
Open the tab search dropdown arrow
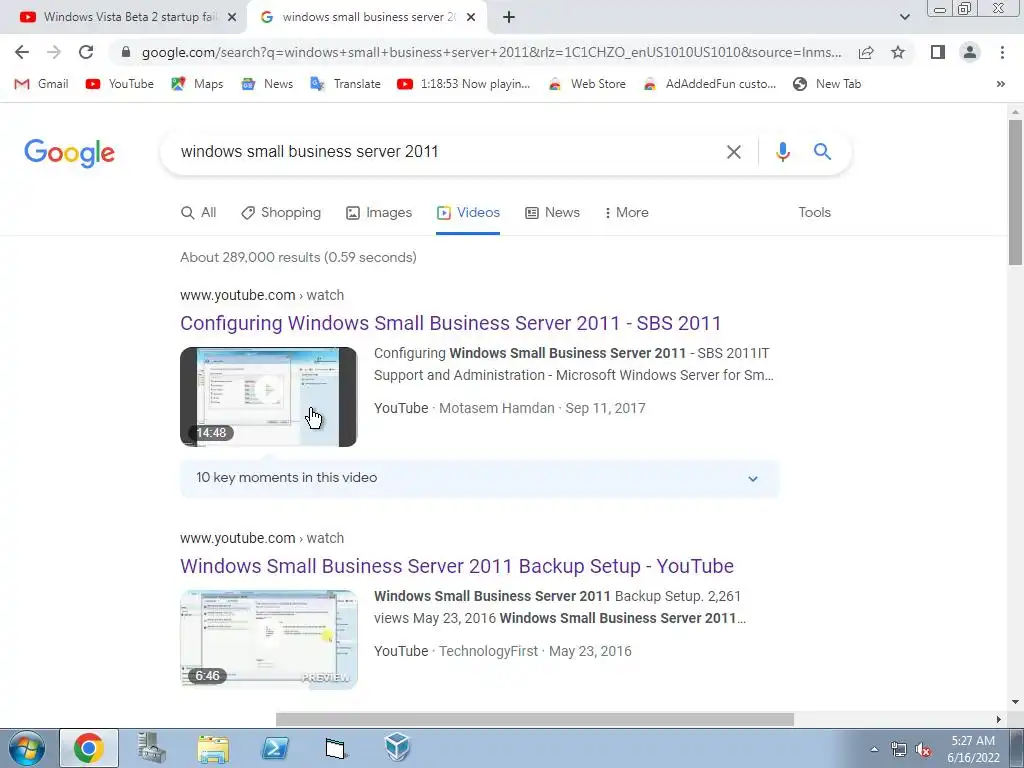click(x=904, y=17)
